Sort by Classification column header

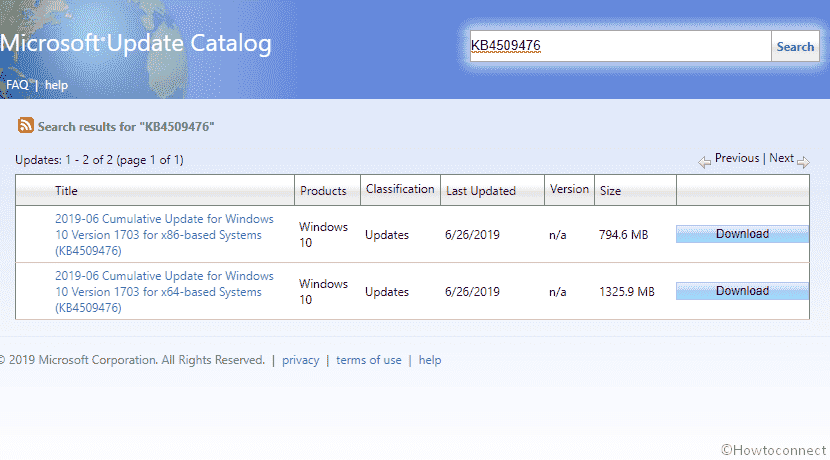pos(400,189)
